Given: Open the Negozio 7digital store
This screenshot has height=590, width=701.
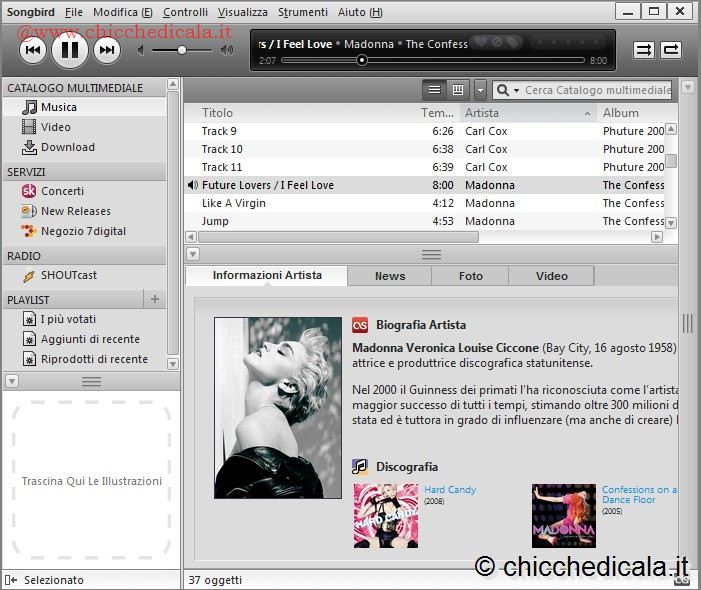Looking at the screenshot, I should (83, 231).
